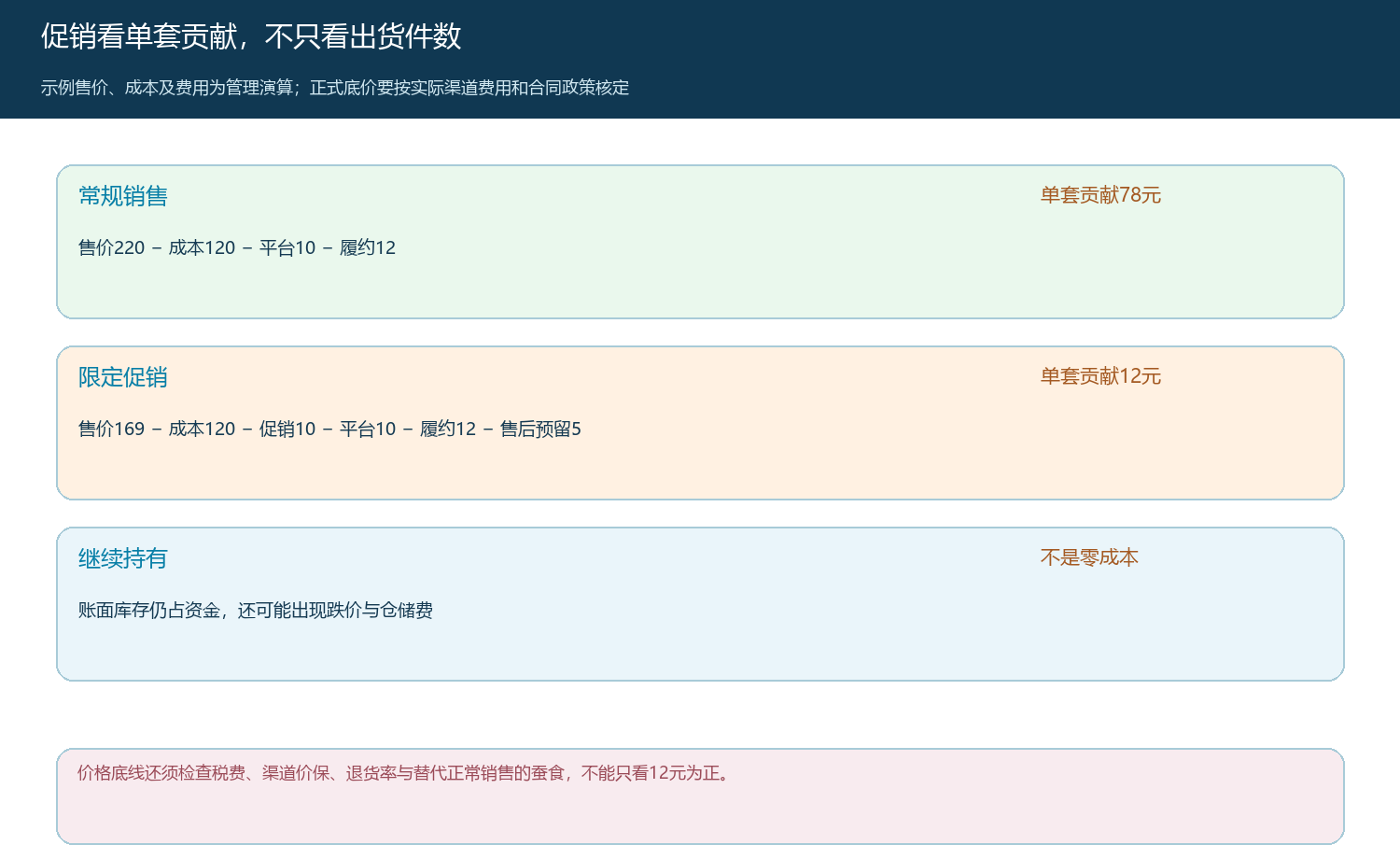Select the 限定促销 card title
The height and width of the screenshot is (859, 1400).
pos(123,377)
